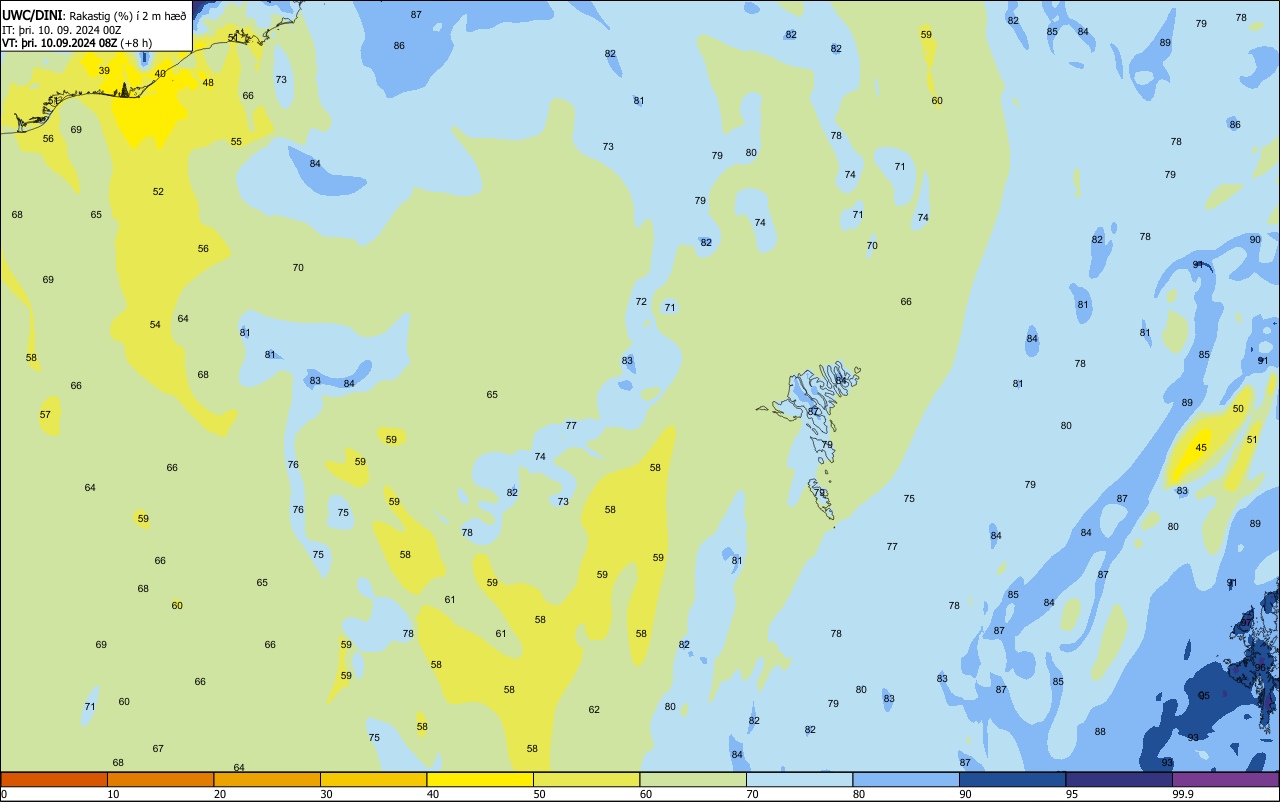
Task: Click the title 'UWC/DINI: Rakastig (%) í 2 m hæð'
Action: (94, 16)
